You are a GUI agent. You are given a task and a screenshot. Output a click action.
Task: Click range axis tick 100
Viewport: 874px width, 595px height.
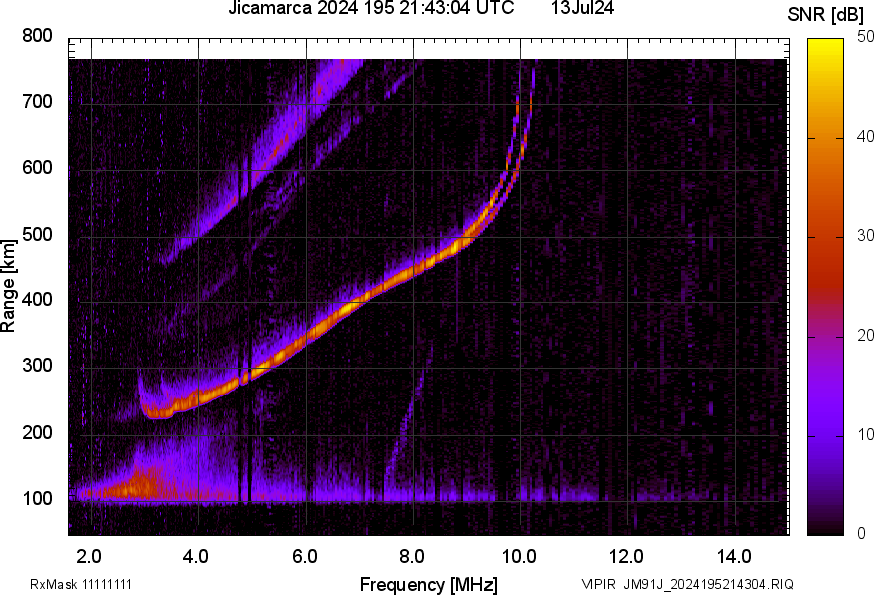click(37, 498)
